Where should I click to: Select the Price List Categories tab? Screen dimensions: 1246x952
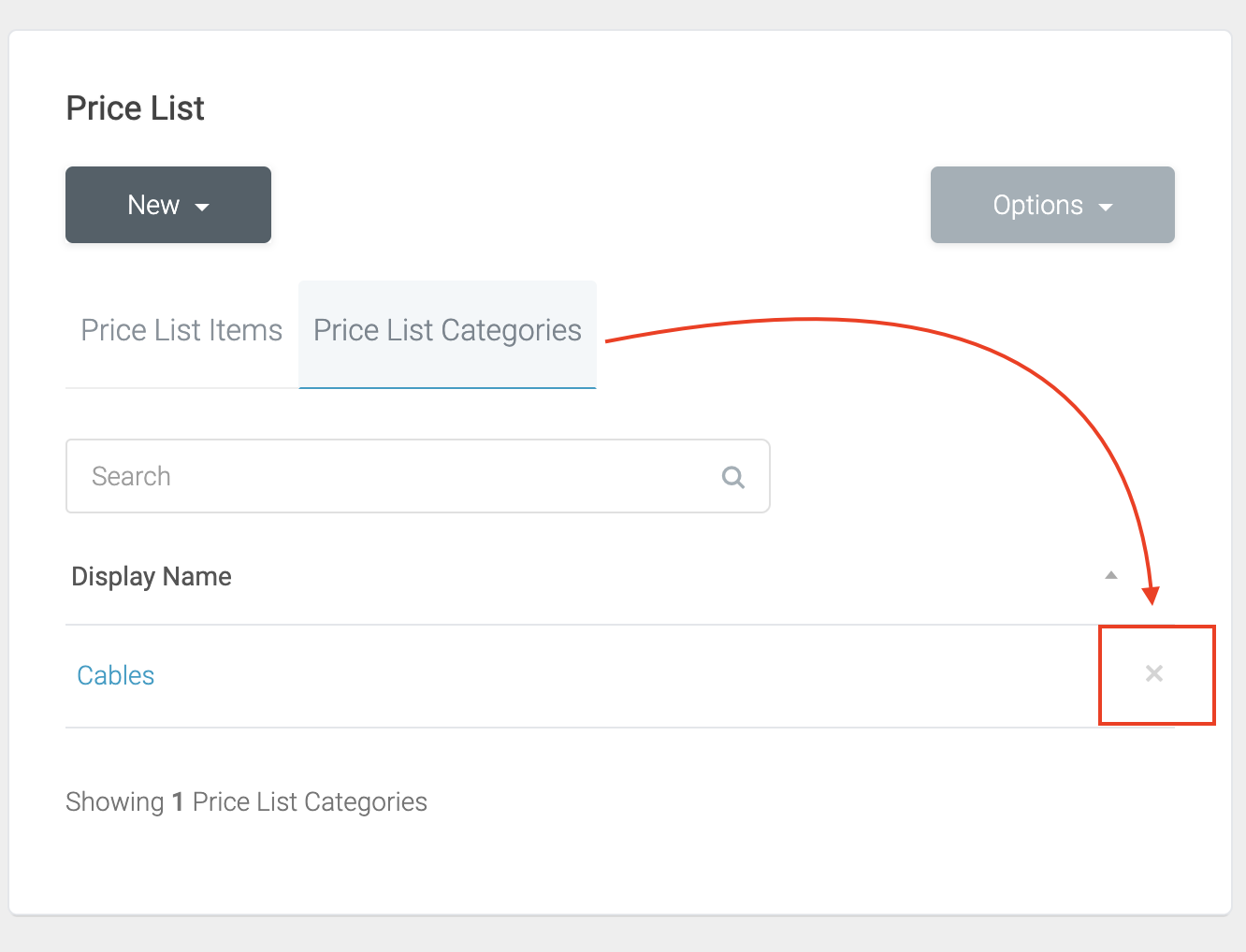[447, 331]
